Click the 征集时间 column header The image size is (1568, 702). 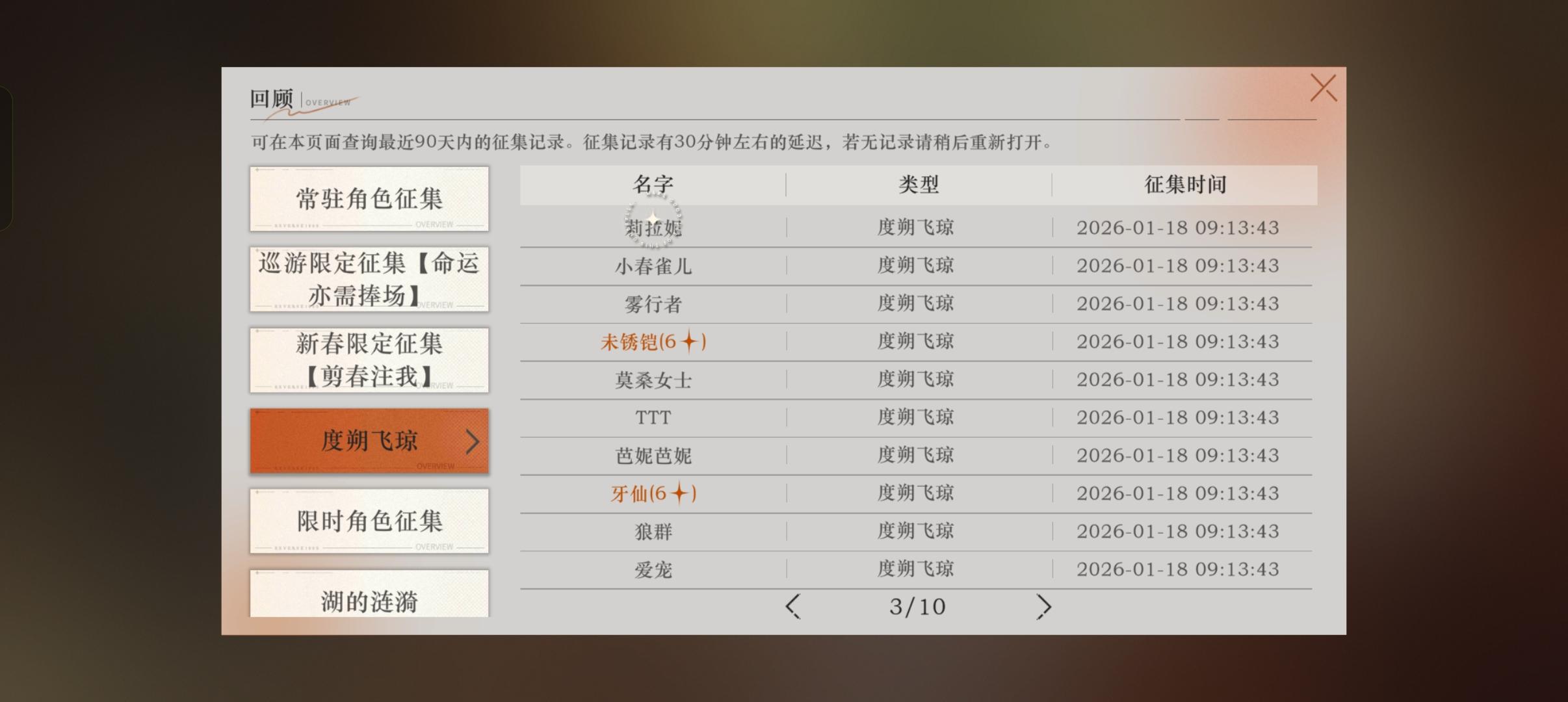pyautogui.click(x=1184, y=185)
